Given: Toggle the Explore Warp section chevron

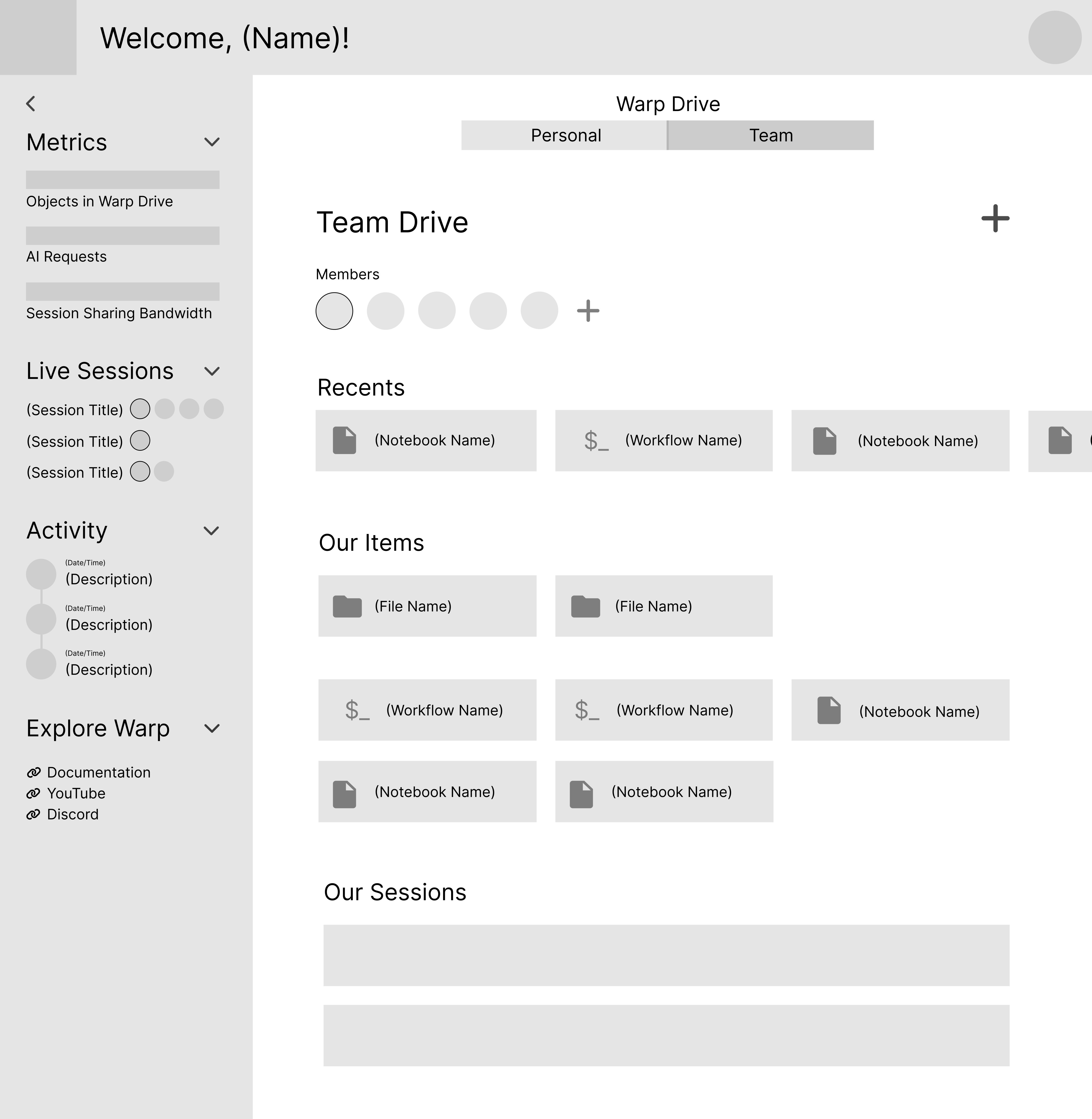Looking at the screenshot, I should click(212, 729).
